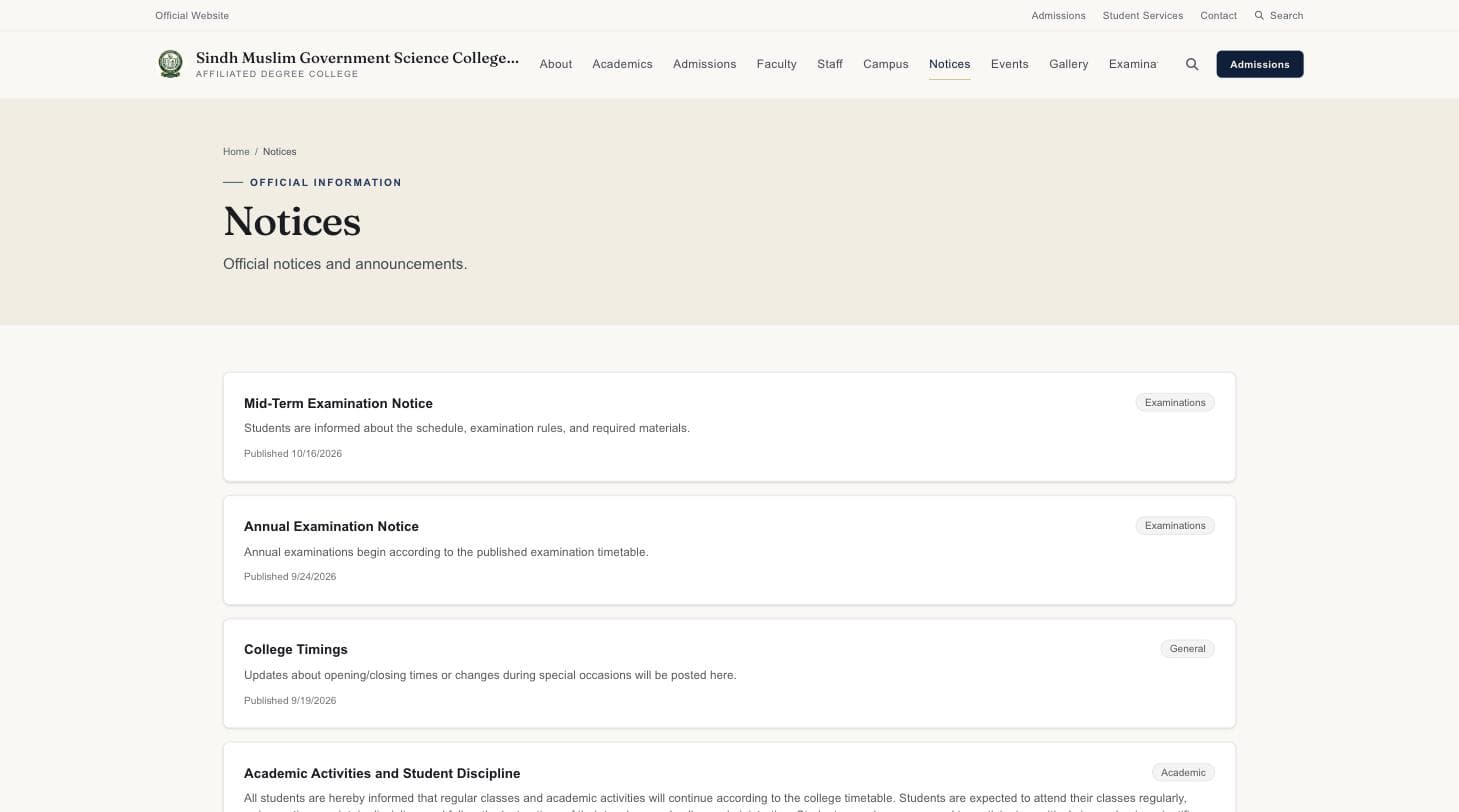Click 'OFFICIAL INFORMATION' label

click(326, 183)
